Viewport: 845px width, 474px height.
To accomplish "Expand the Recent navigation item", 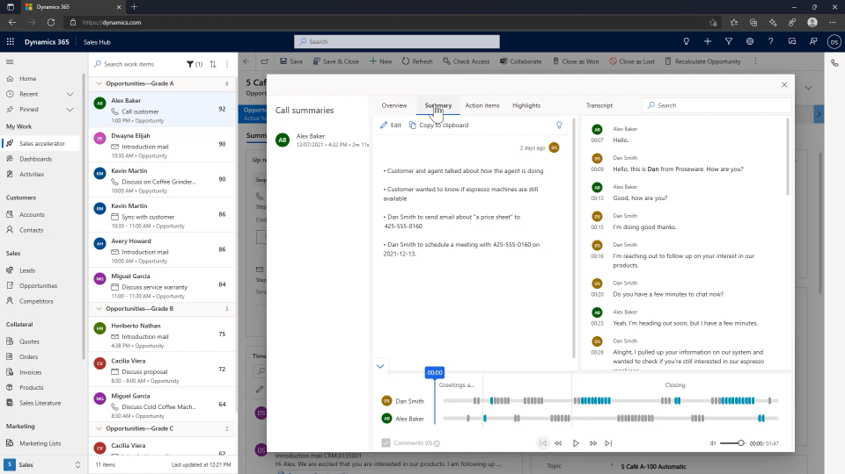I will [70, 94].
